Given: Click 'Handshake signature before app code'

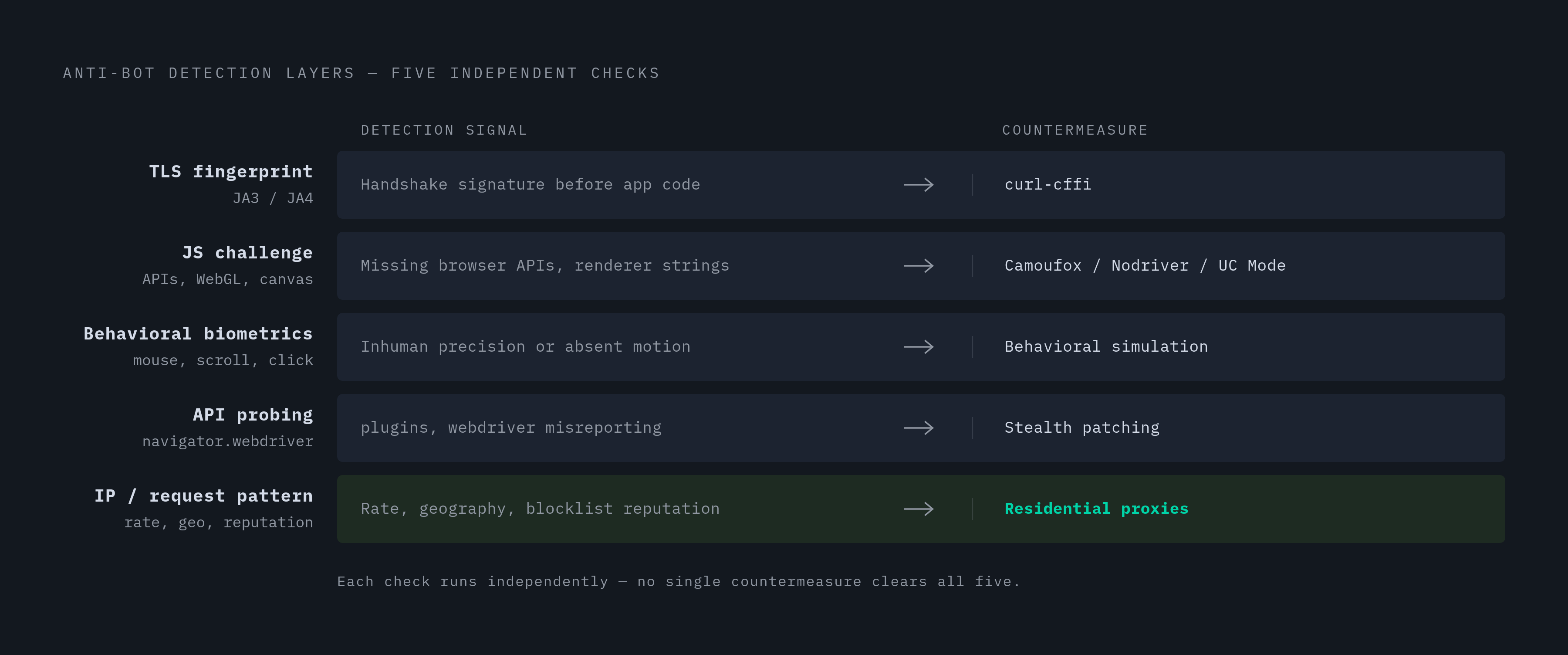Looking at the screenshot, I should tap(530, 185).
